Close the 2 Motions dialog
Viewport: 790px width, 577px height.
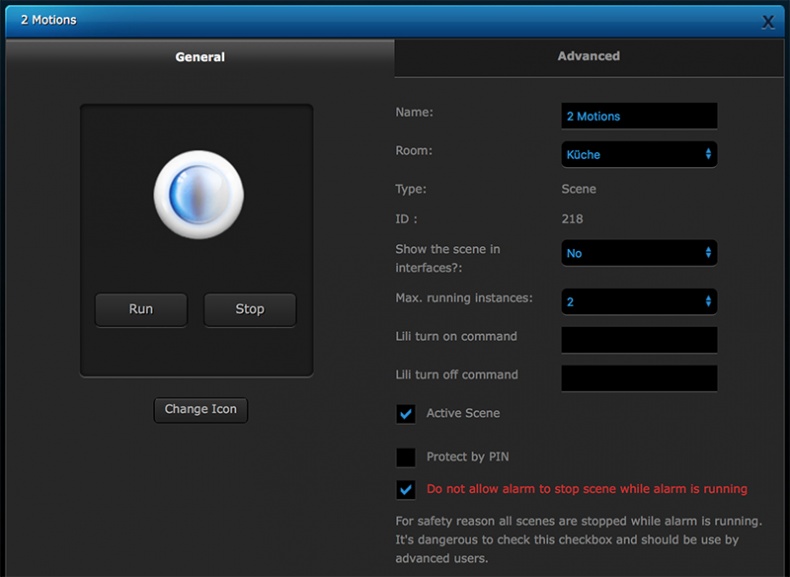coord(767,21)
